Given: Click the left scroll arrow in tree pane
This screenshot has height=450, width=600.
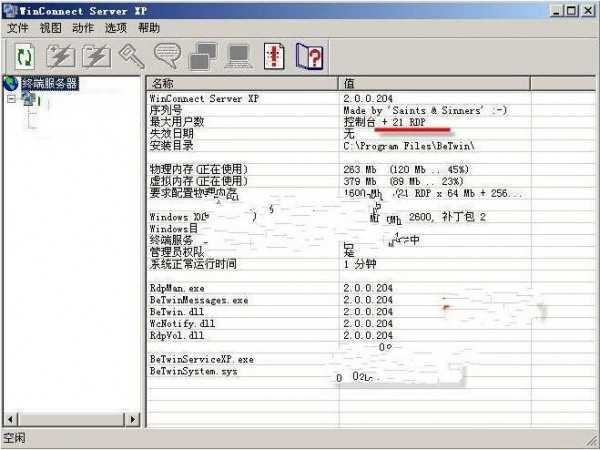Looking at the screenshot, I should [10, 419].
